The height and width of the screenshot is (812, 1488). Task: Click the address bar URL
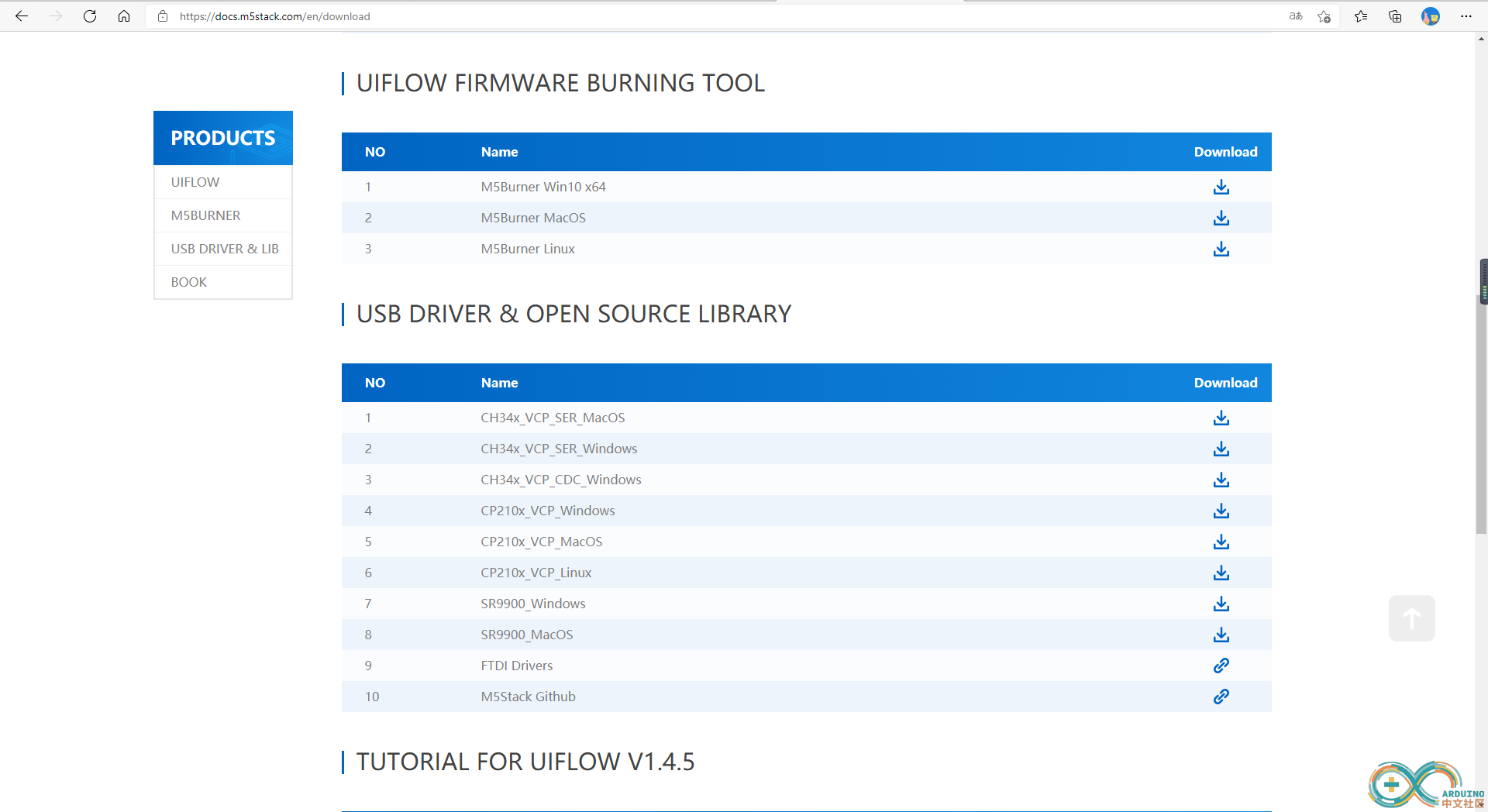[x=274, y=16]
